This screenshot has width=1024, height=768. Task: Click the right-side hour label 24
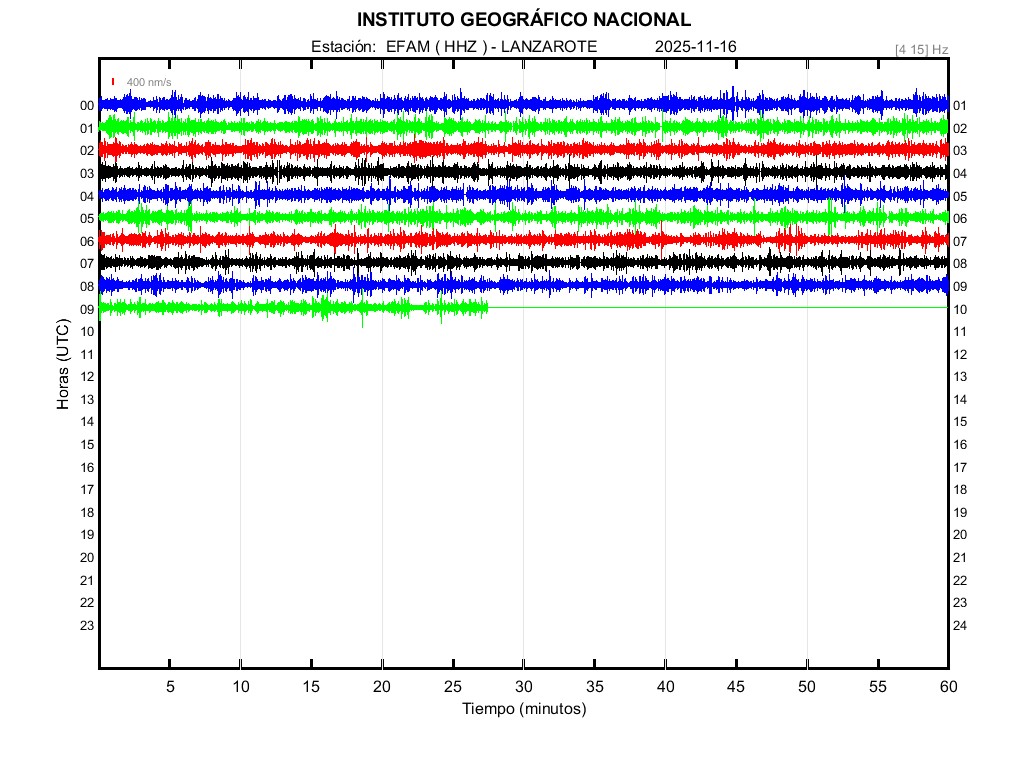pos(959,626)
